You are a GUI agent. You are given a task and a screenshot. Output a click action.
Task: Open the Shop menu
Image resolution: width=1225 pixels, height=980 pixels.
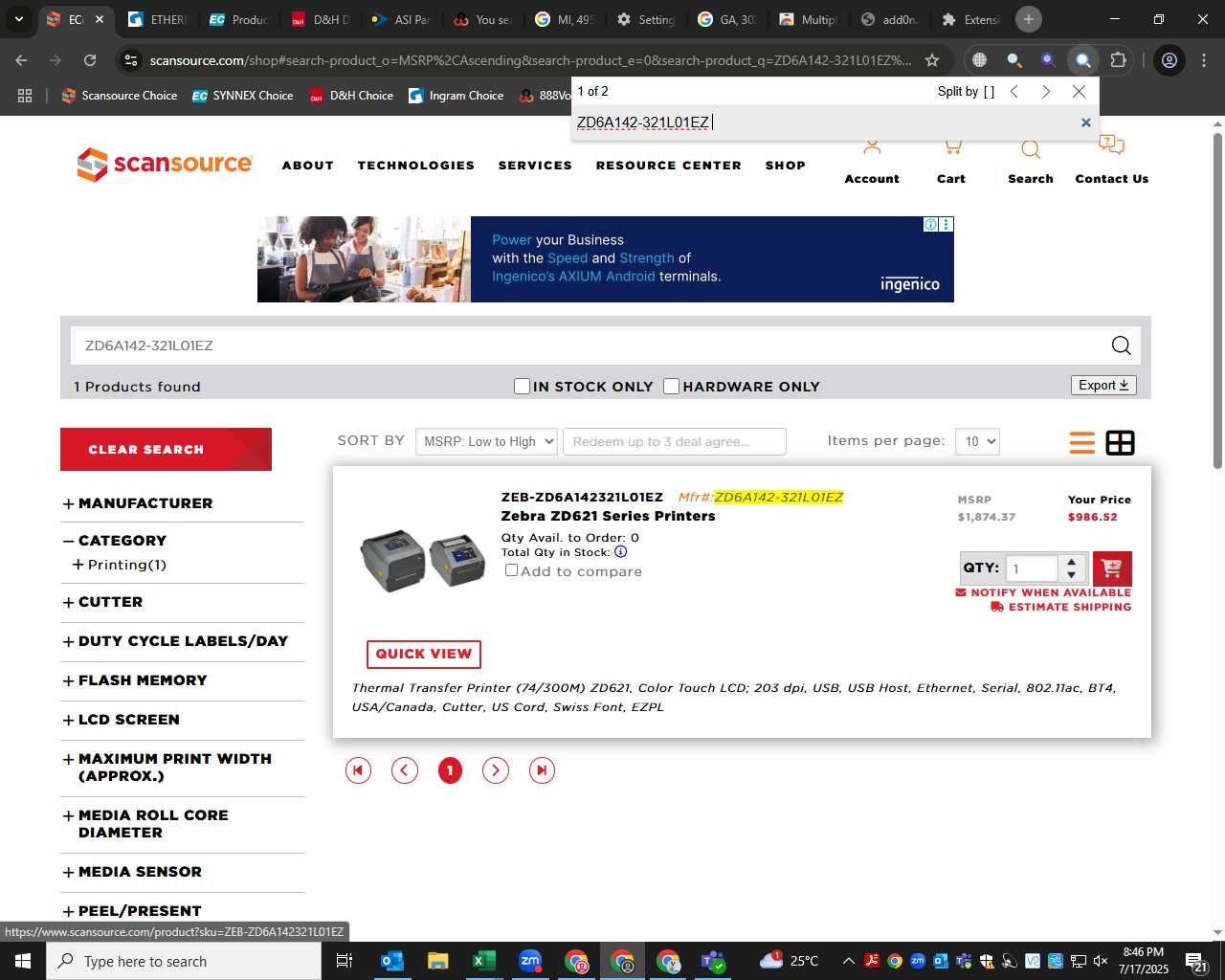786,166
